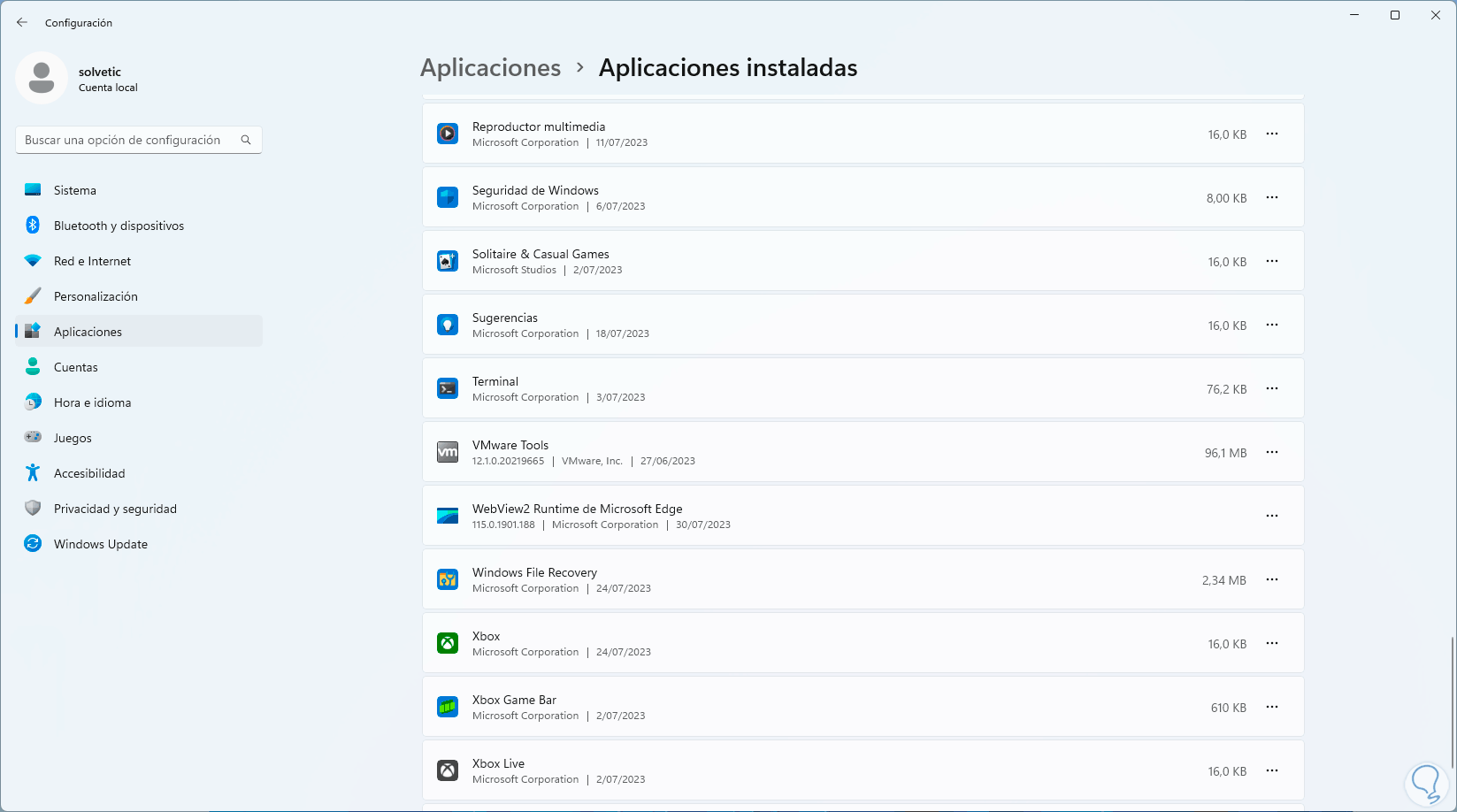The height and width of the screenshot is (812, 1457).
Task: Click the VMware Tools app icon
Action: click(x=448, y=452)
